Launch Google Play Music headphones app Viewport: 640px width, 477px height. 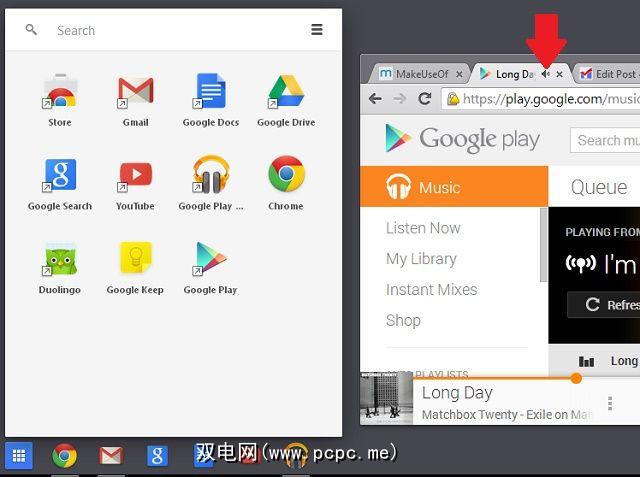(x=211, y=175)
